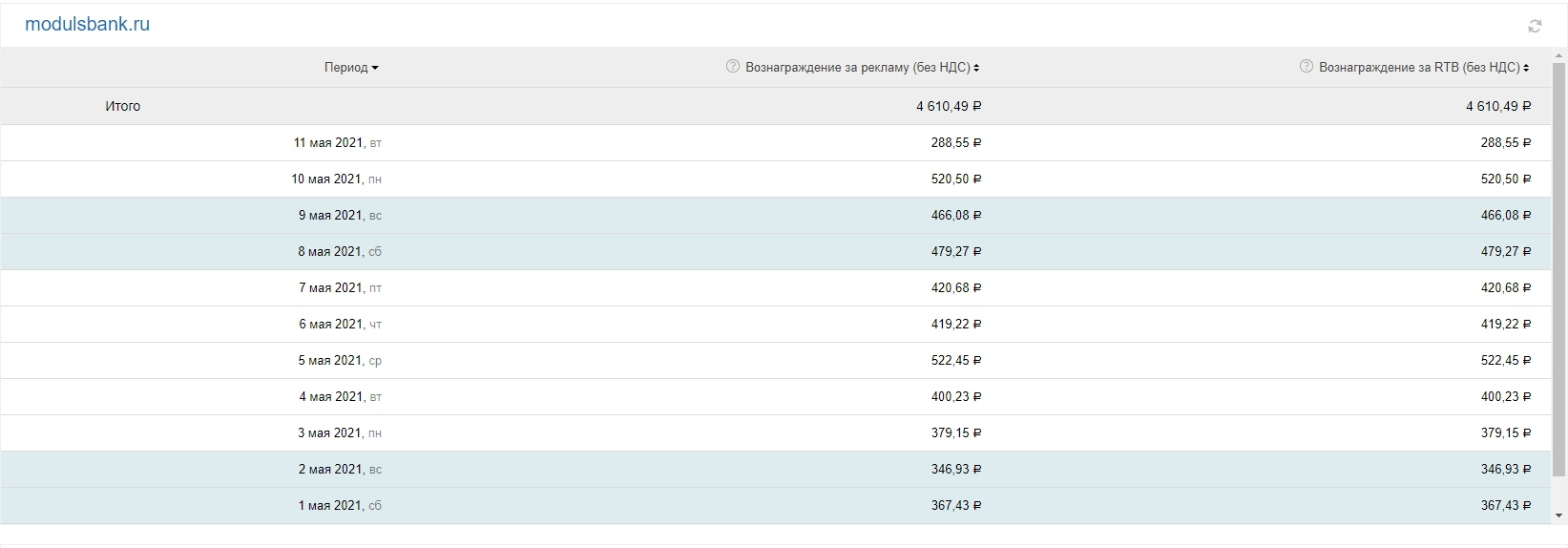1568x548 pixels.
Task: Select the 11 мая 2021 row
Action: pos(776,143)
